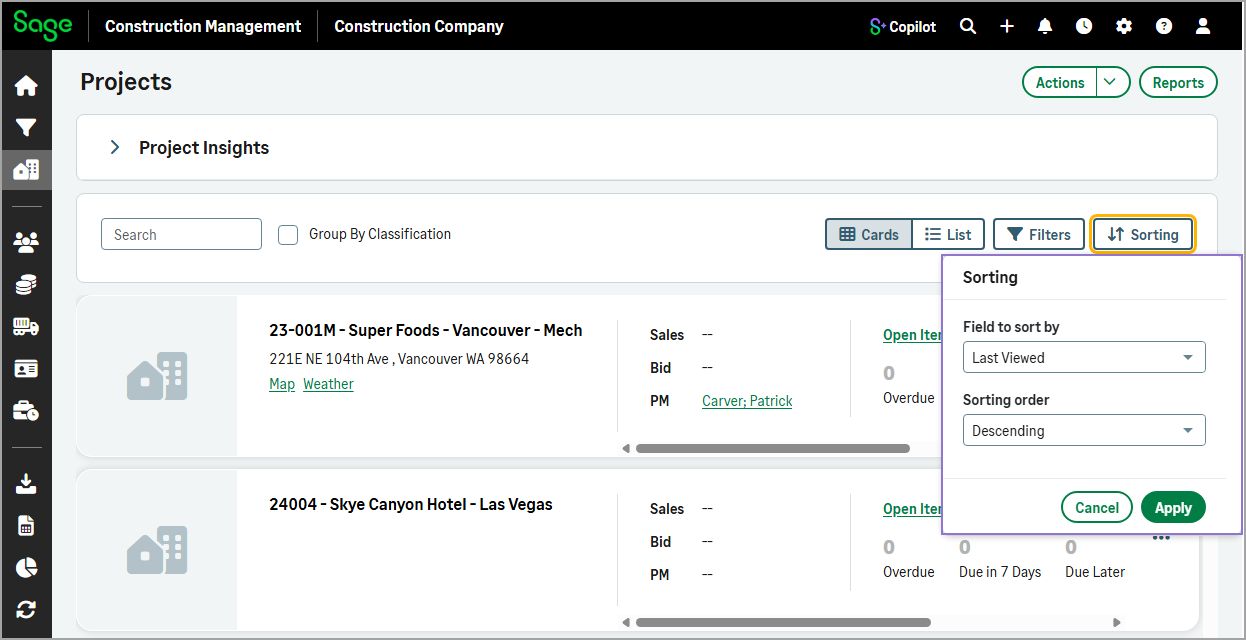
Task: Click the Sage logo
Action: pyautogui.click(x=42, y=25)
